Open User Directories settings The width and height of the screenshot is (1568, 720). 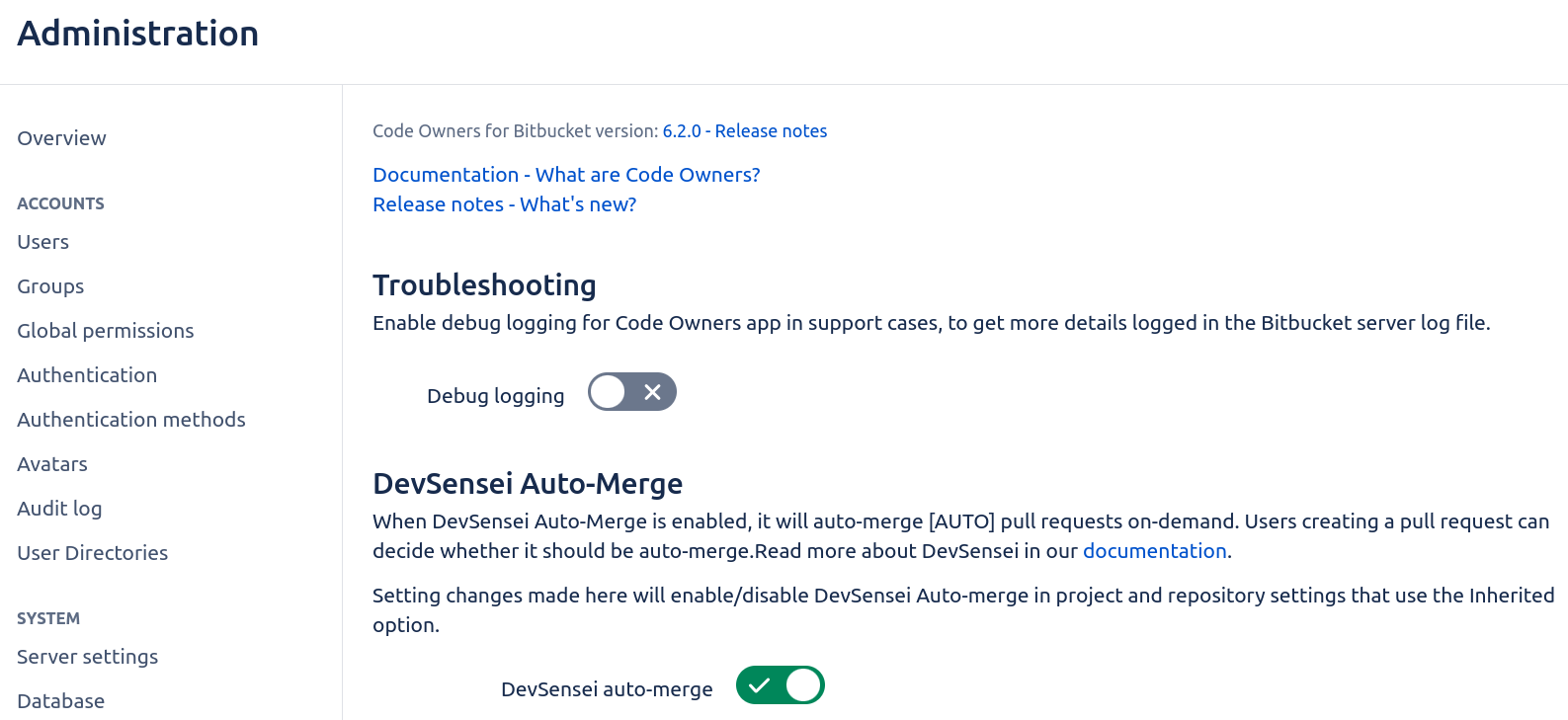(92, 553)
